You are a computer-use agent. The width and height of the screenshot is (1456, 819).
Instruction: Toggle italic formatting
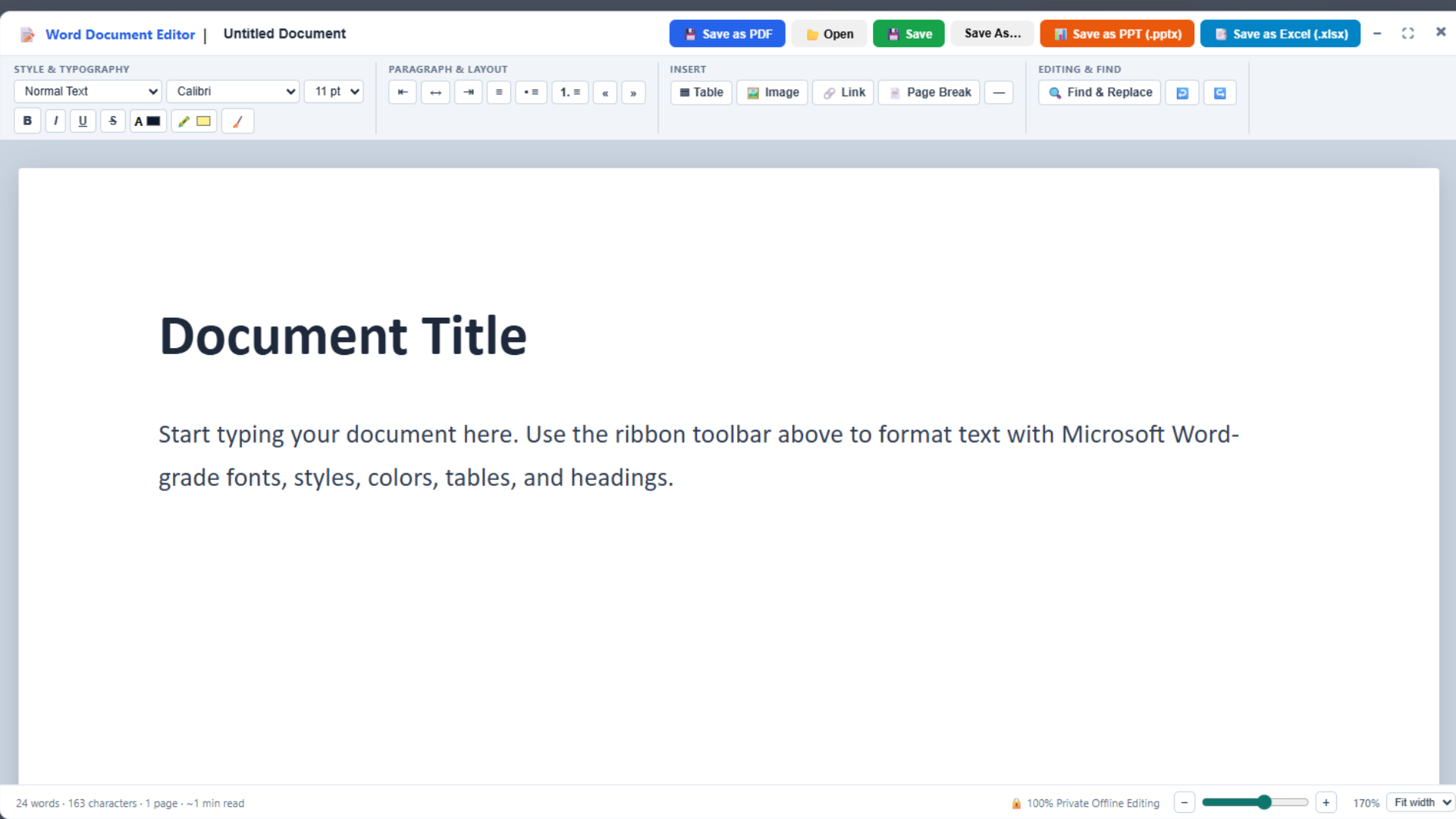tap(55, 121)
